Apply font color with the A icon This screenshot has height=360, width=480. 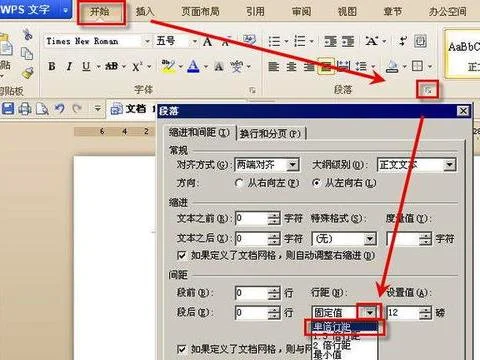(x=193, y=66)
